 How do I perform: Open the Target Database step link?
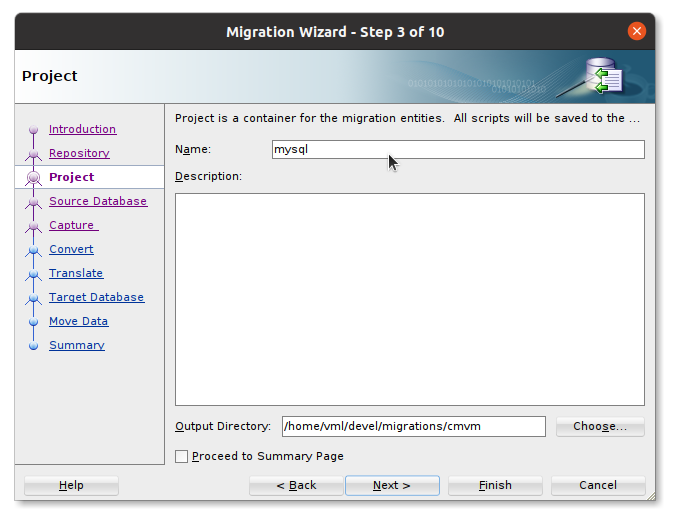click(96, 298)
